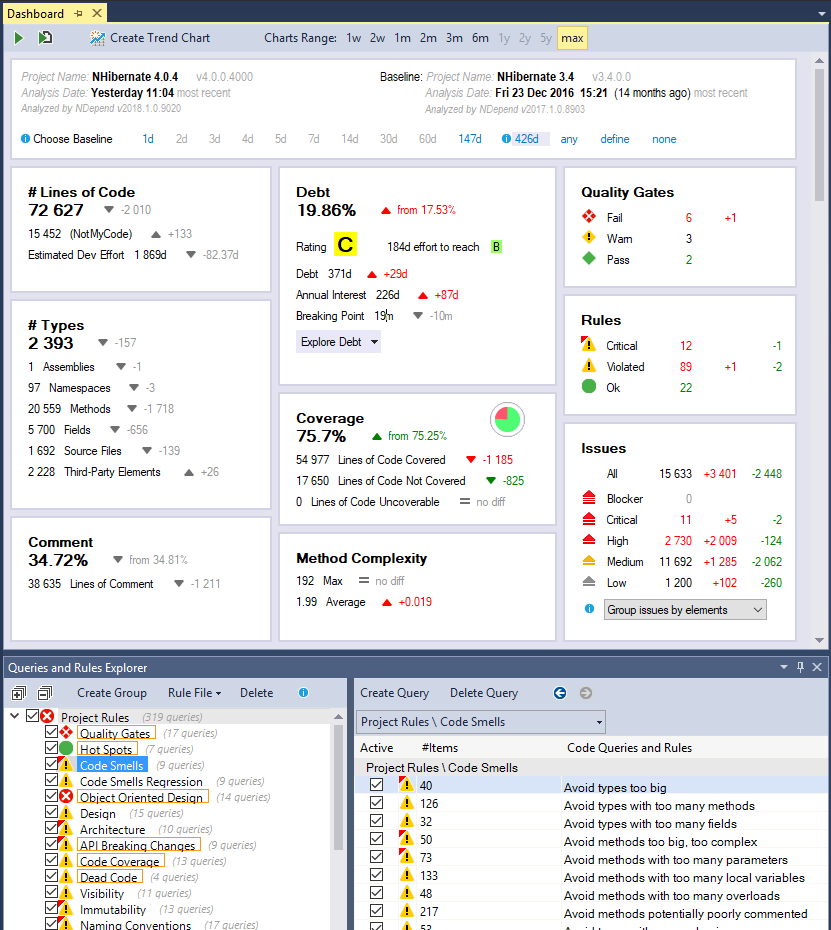Toggle the Project Rules checkbox
This screenshot has height=930, width=831.
pyautogui.click(x=33, y=716)
